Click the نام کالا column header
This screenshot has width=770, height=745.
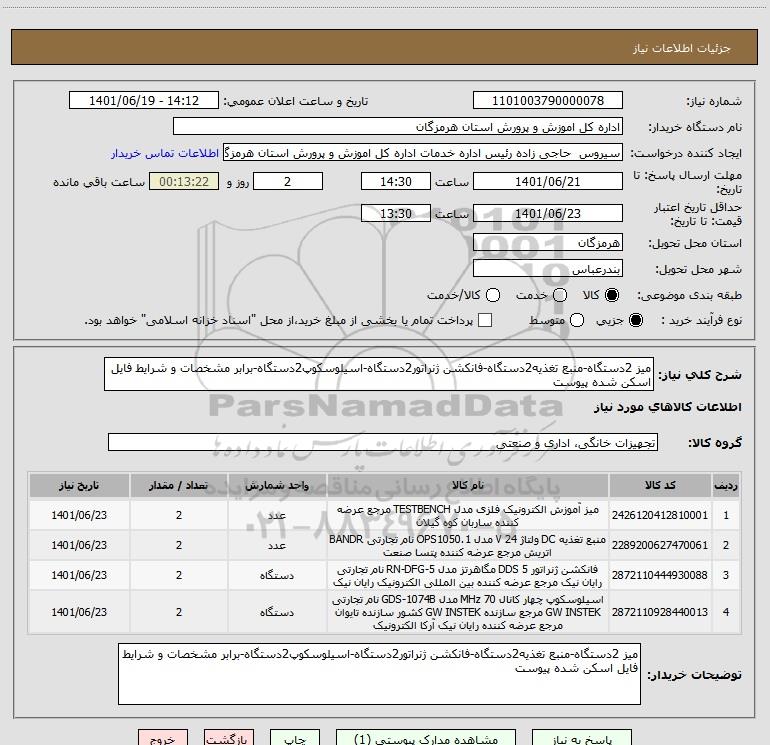tap(468, 485)
